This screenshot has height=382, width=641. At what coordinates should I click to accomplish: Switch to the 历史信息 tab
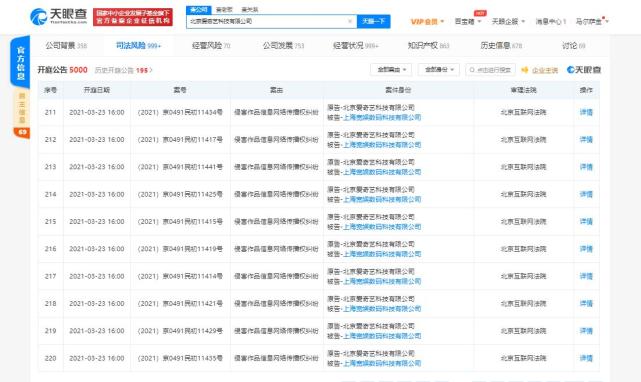[x=501, y=45]
